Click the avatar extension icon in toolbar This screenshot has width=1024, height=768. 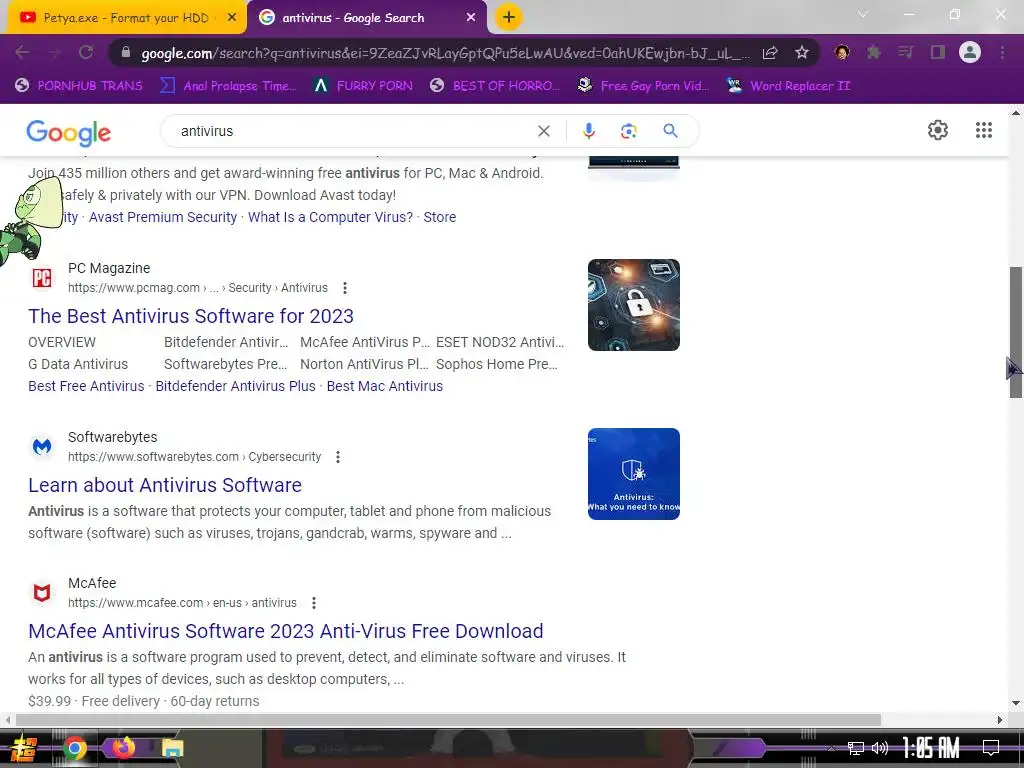pos(842,52)
